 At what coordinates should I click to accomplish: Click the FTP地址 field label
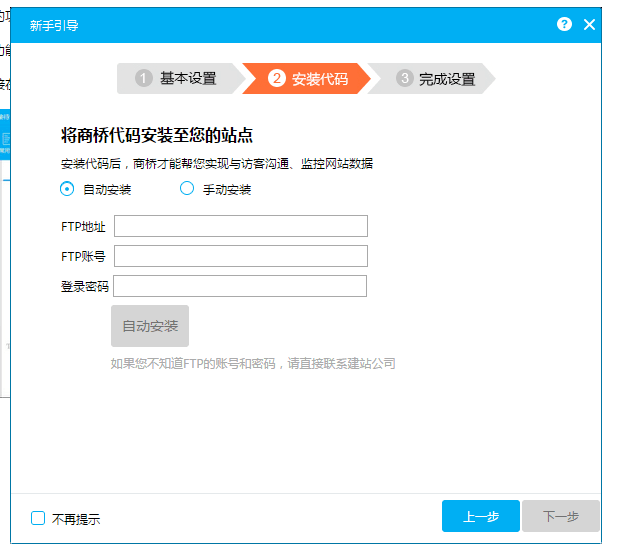pyautogui.click(x=83, y=227)
